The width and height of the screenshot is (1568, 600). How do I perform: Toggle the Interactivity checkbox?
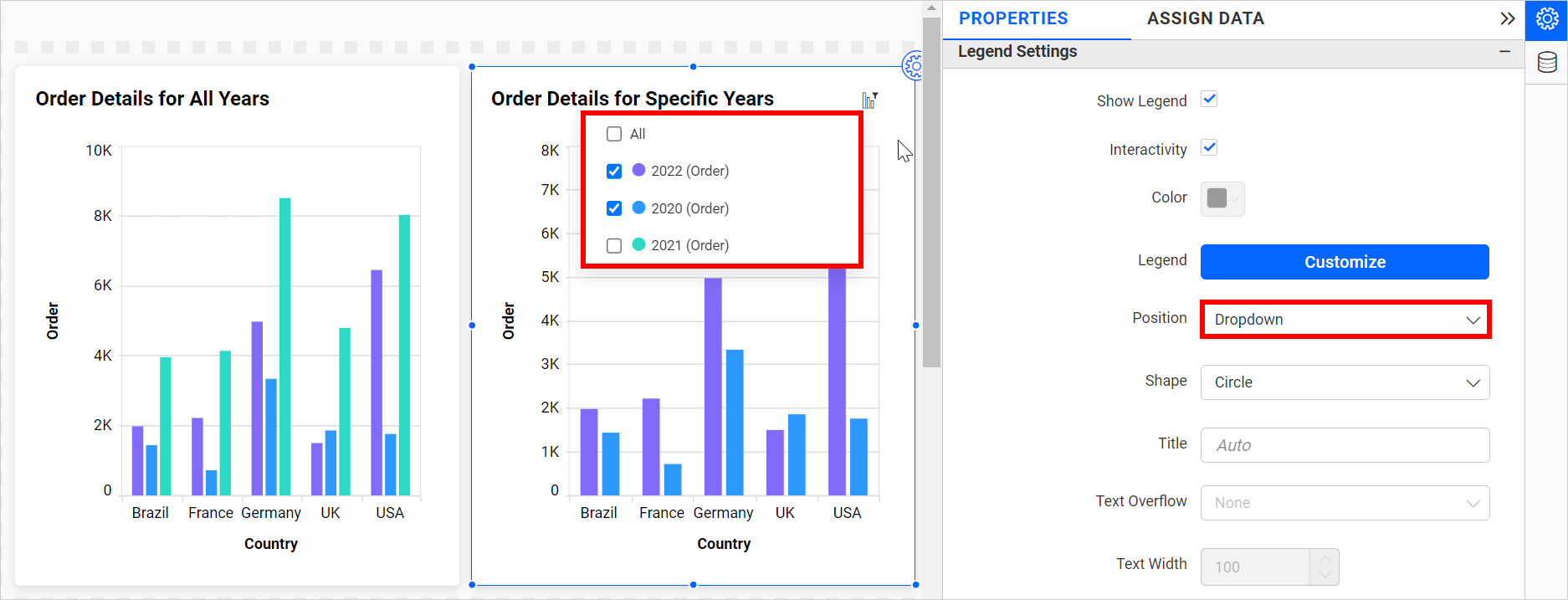pyautogui.click(x=1209, y=148)
